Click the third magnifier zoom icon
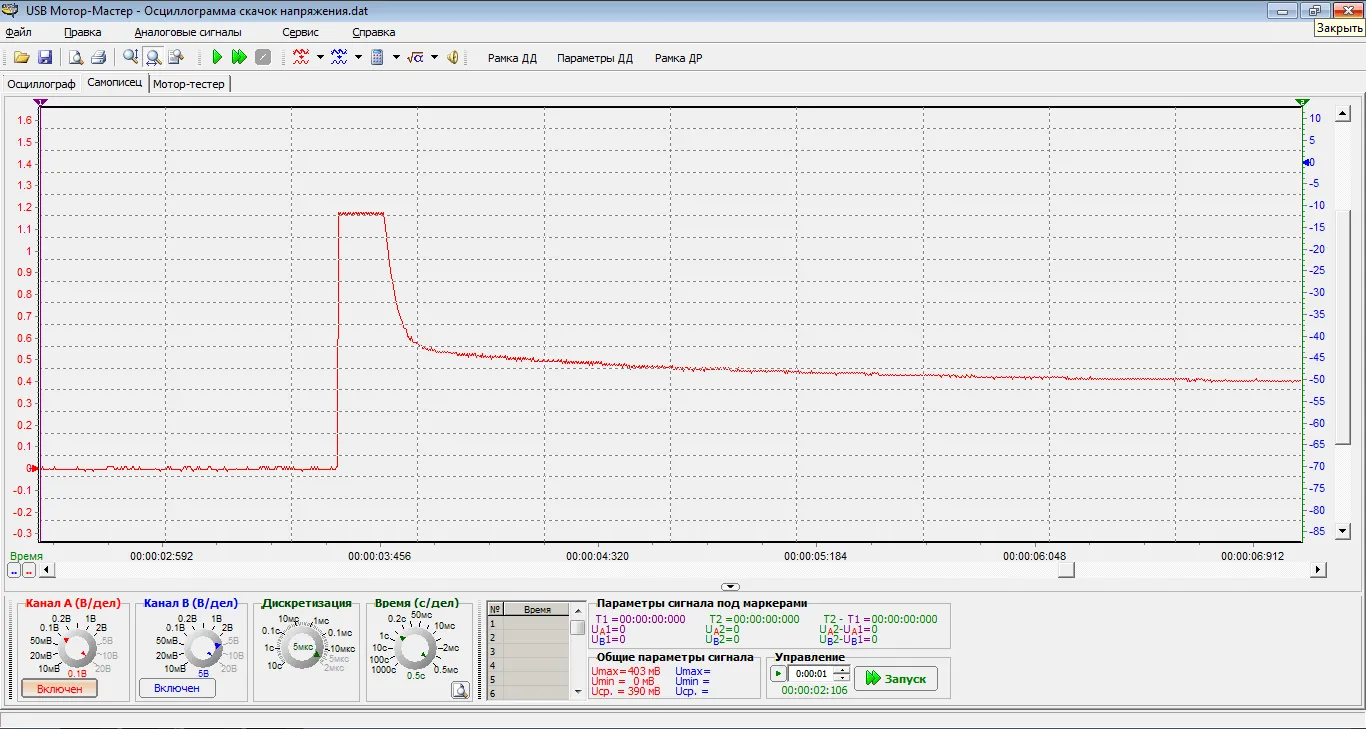The image size is (1366, 729). tap(176, 58)
